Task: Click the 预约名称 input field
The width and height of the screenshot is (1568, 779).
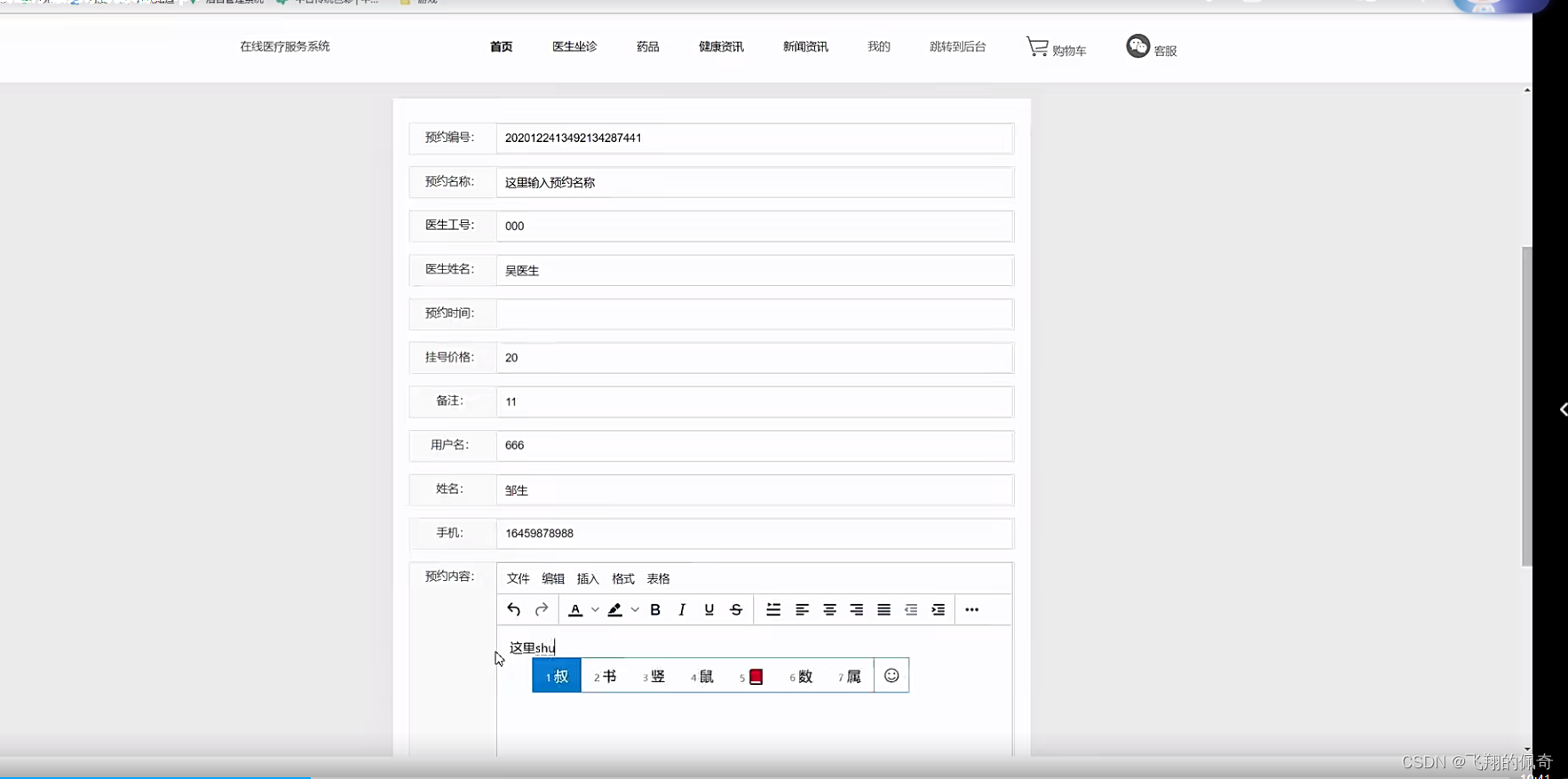Action: [x=755, y=182]
